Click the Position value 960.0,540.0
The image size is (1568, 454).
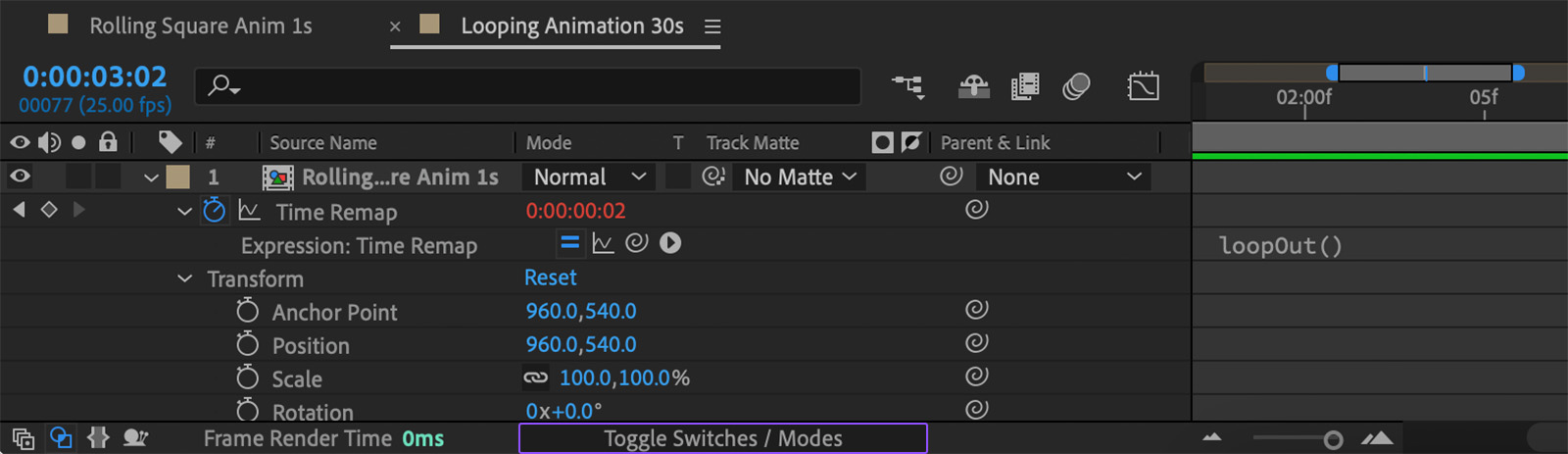[581, 344]
